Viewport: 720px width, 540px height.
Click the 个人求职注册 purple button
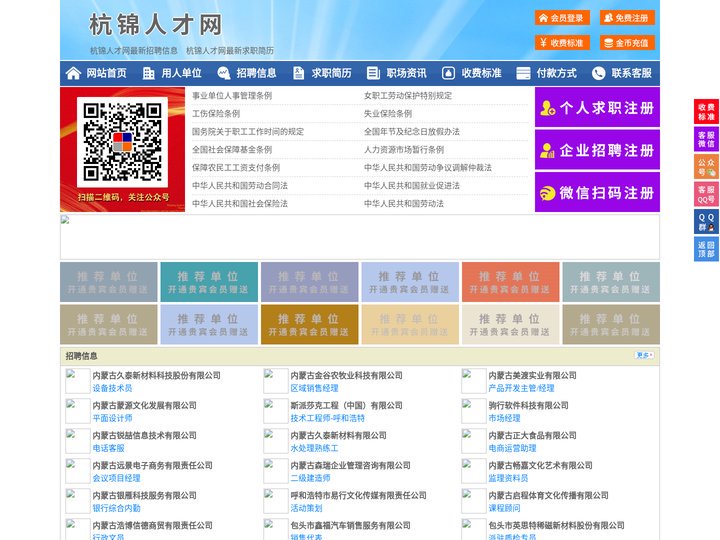pos(597,107)
